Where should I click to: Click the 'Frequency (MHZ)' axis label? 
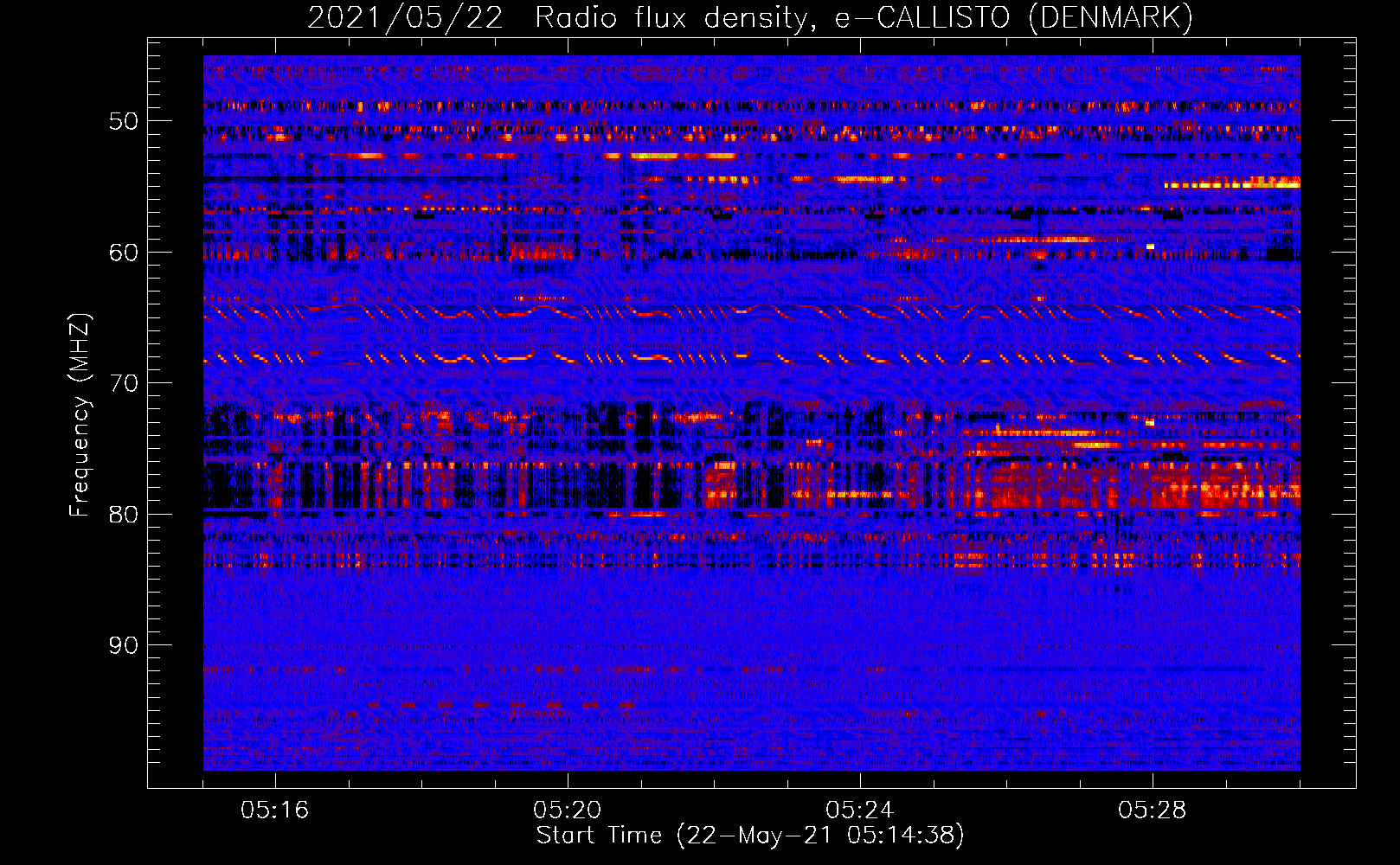[x=80, y=415]
